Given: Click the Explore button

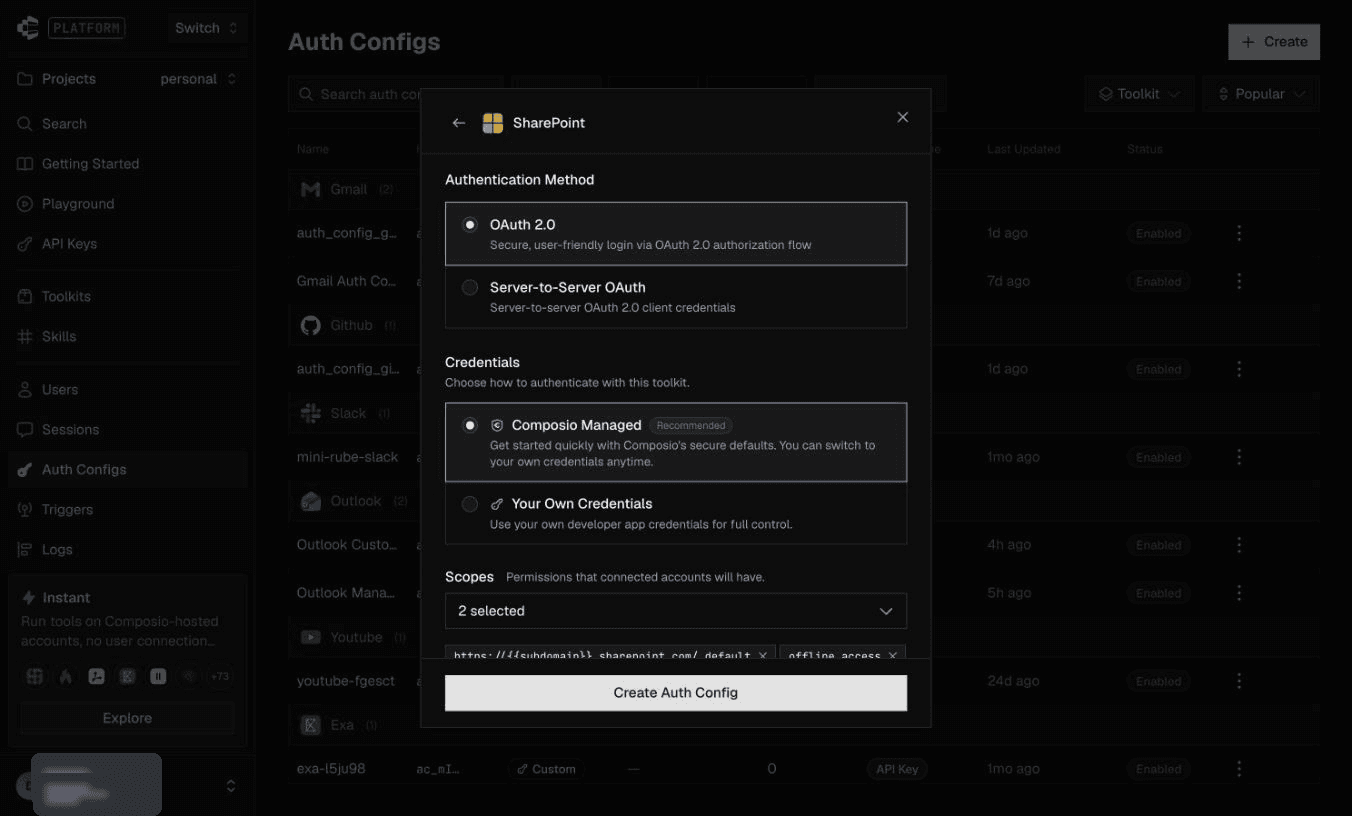Looking at the screenshot, I should click(x=127, y=718).
